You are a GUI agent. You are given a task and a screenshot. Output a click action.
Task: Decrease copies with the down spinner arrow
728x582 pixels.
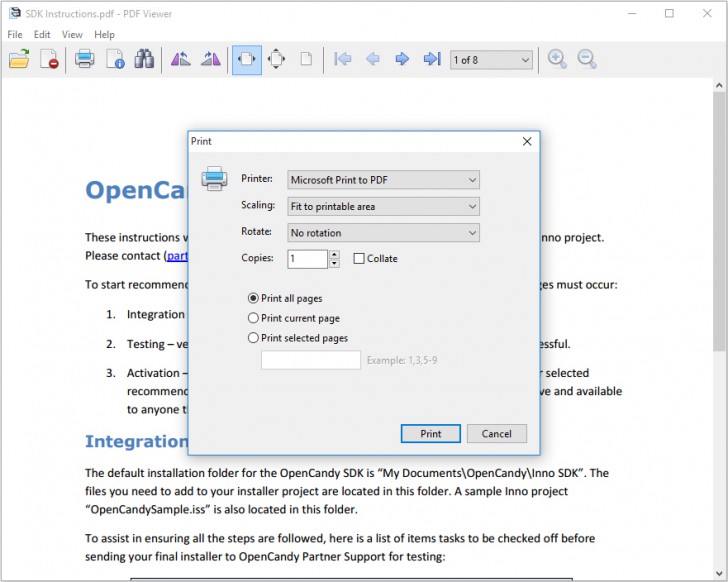(334, 264)
